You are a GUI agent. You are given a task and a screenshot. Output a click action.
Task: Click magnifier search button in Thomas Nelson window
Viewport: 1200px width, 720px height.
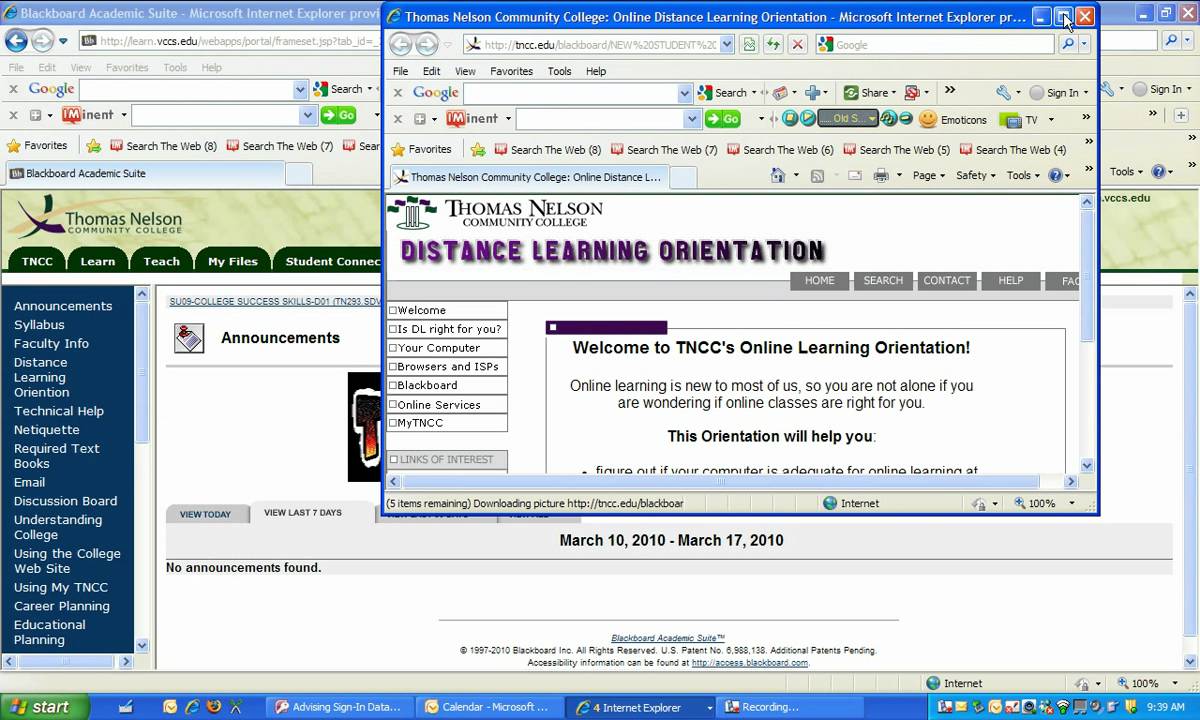1068,45
